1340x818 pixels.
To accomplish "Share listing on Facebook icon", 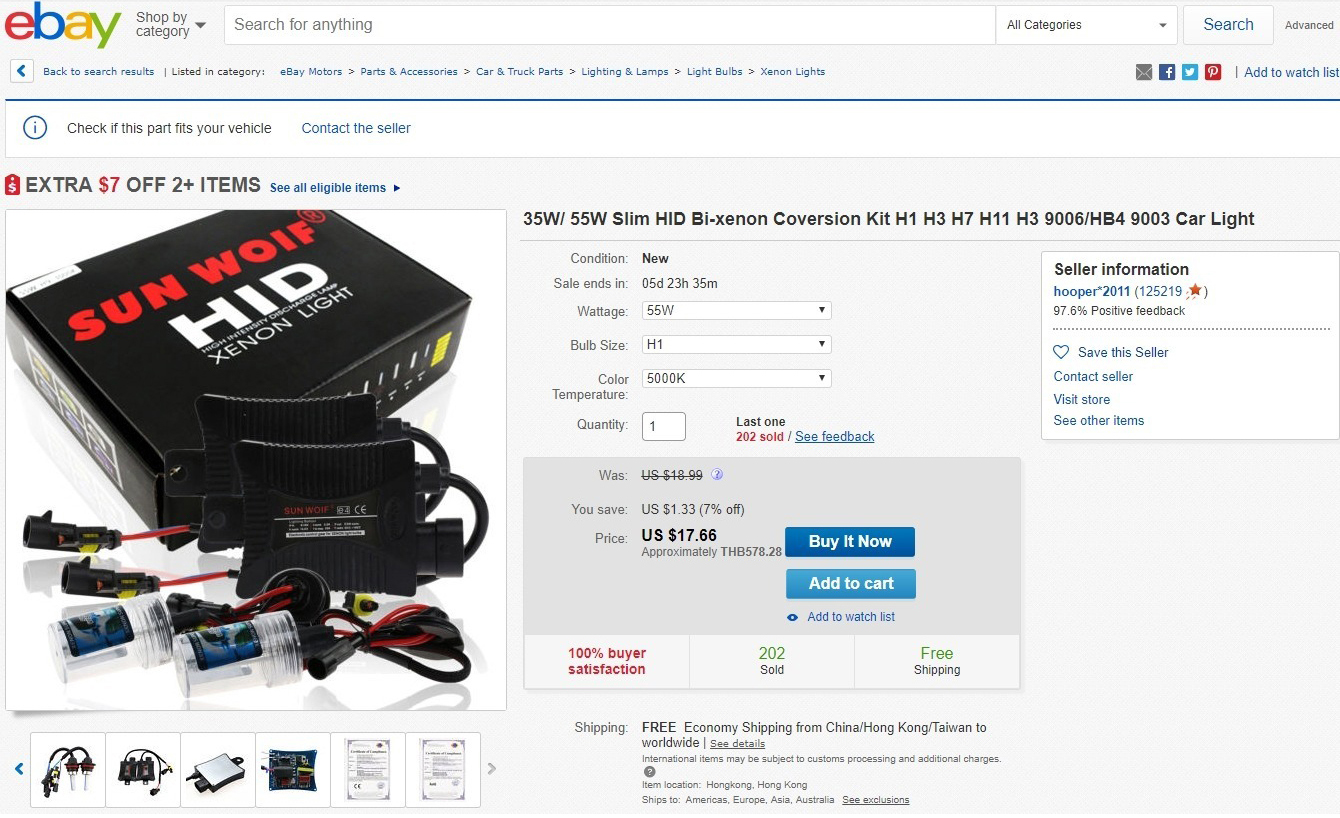I will 1167,72.
